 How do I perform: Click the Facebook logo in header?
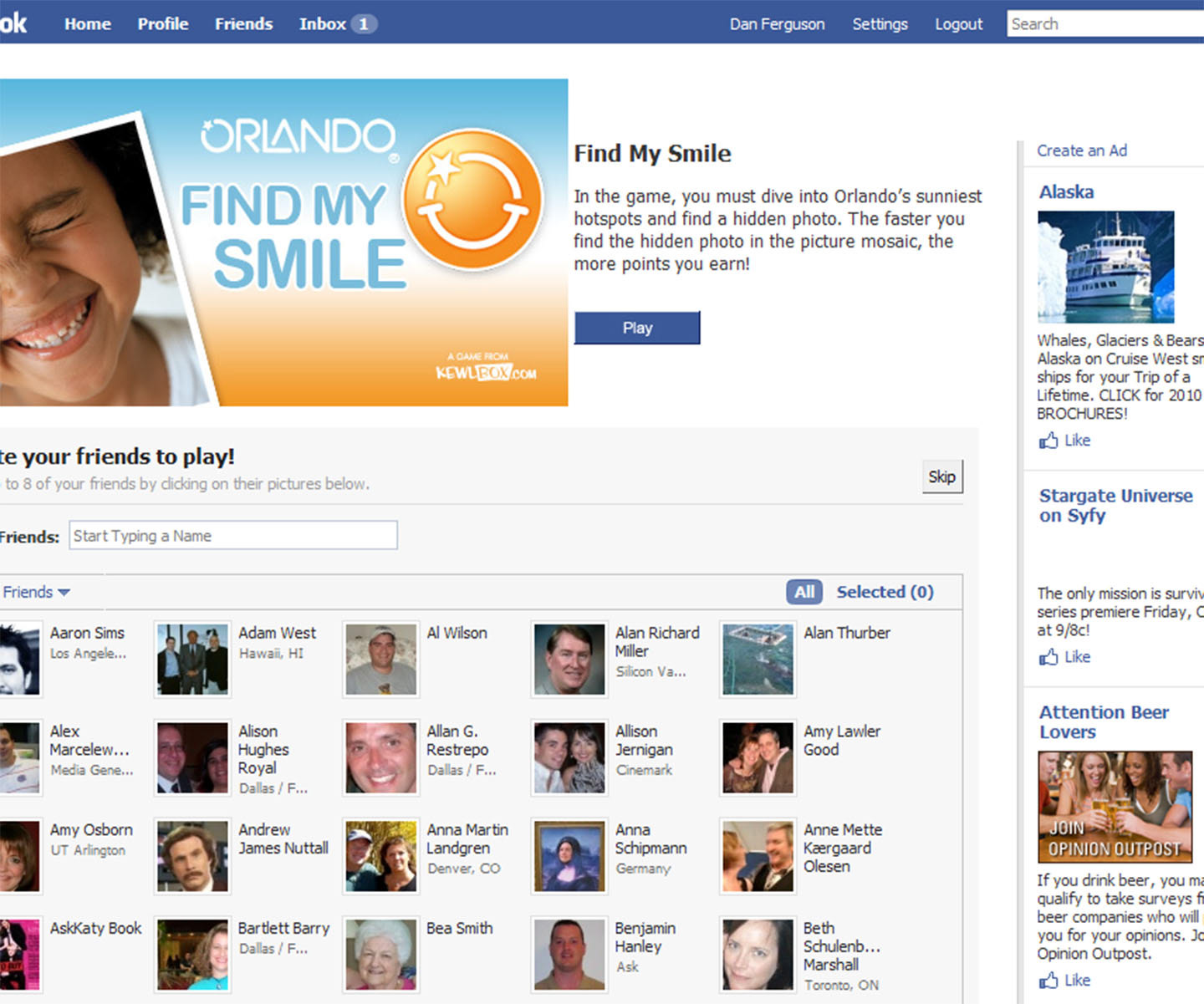click(x=13, y=23)
